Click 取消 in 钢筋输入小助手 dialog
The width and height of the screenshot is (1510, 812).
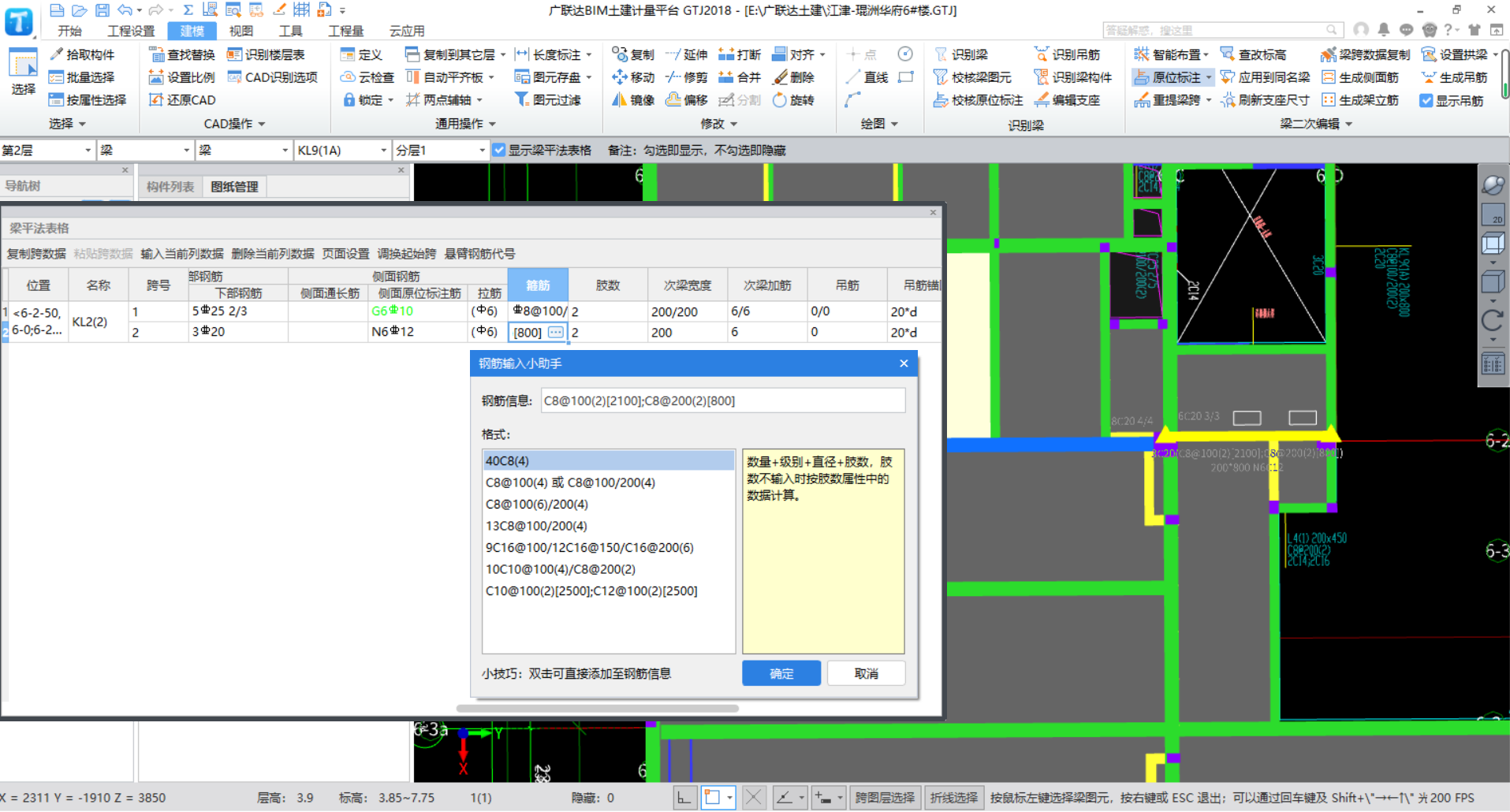(866, 673)
